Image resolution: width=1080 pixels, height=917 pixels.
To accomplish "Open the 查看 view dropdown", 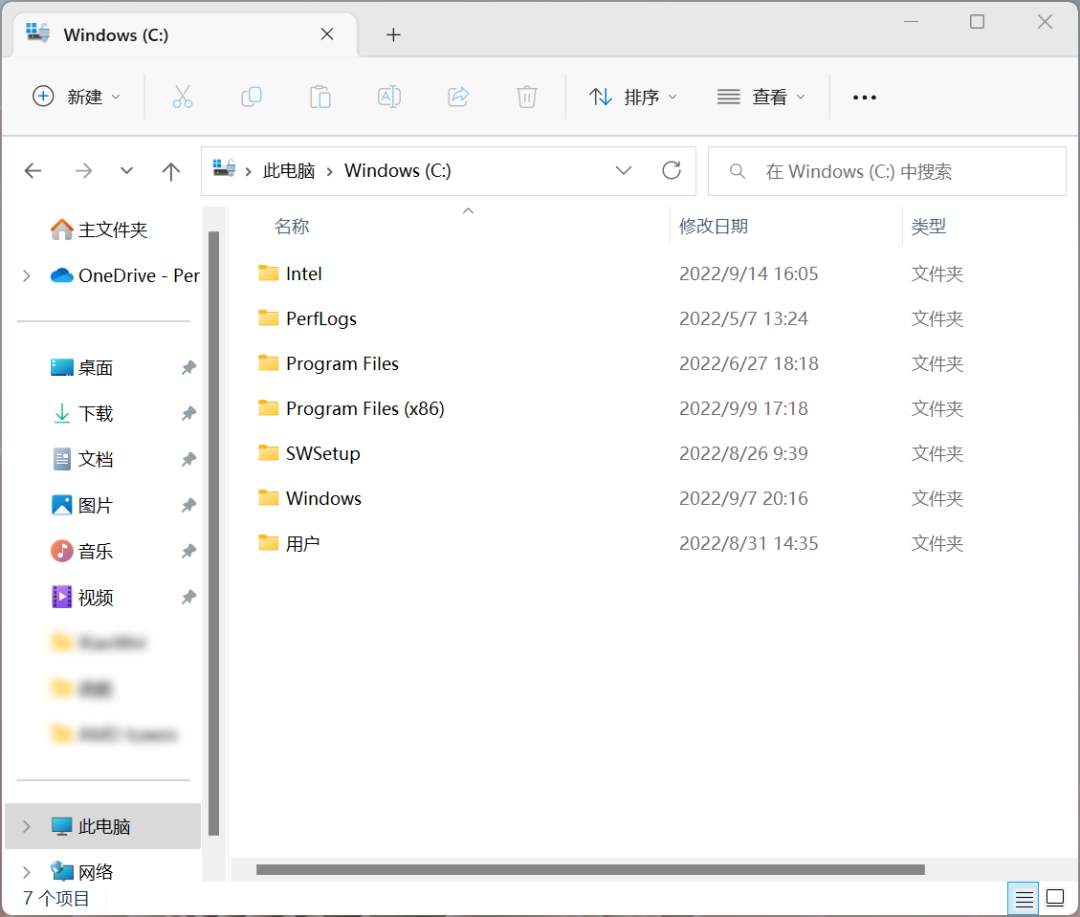I will click(761, 97).
